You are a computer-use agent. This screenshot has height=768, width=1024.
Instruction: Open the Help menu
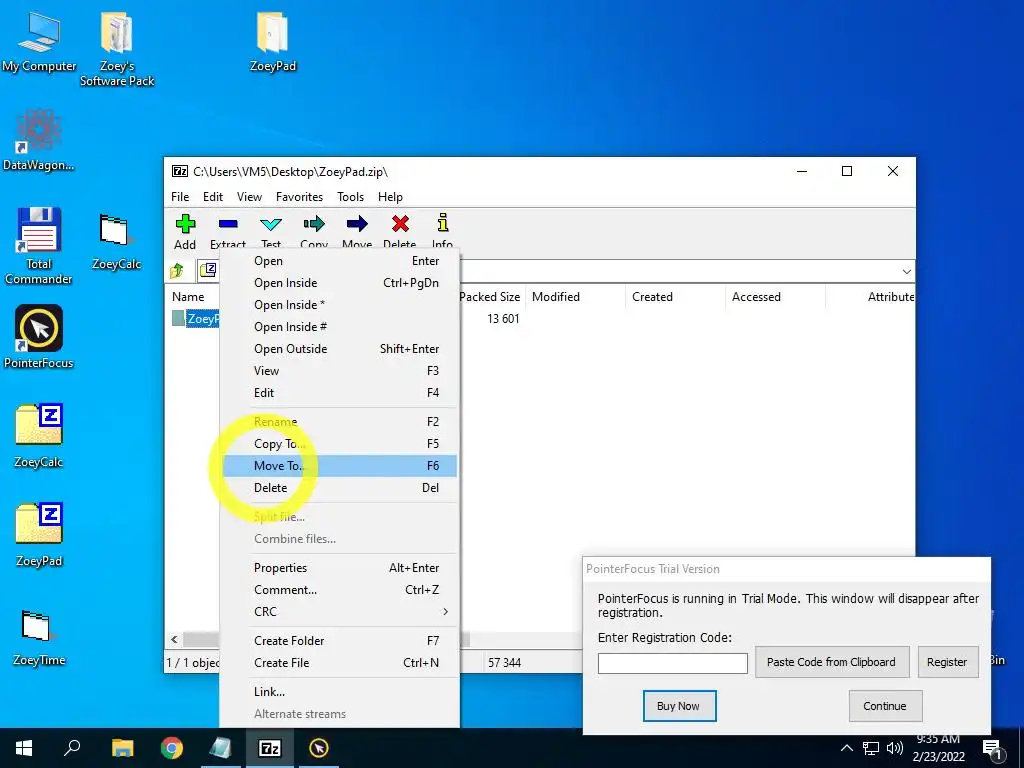391,197
